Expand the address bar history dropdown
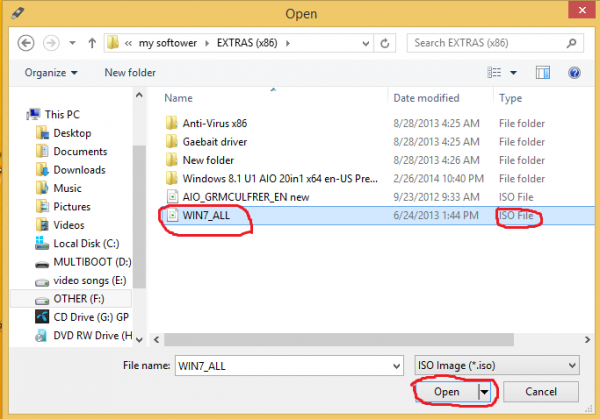The width and height of the screenshot is (600, 419). click(365, 43)
